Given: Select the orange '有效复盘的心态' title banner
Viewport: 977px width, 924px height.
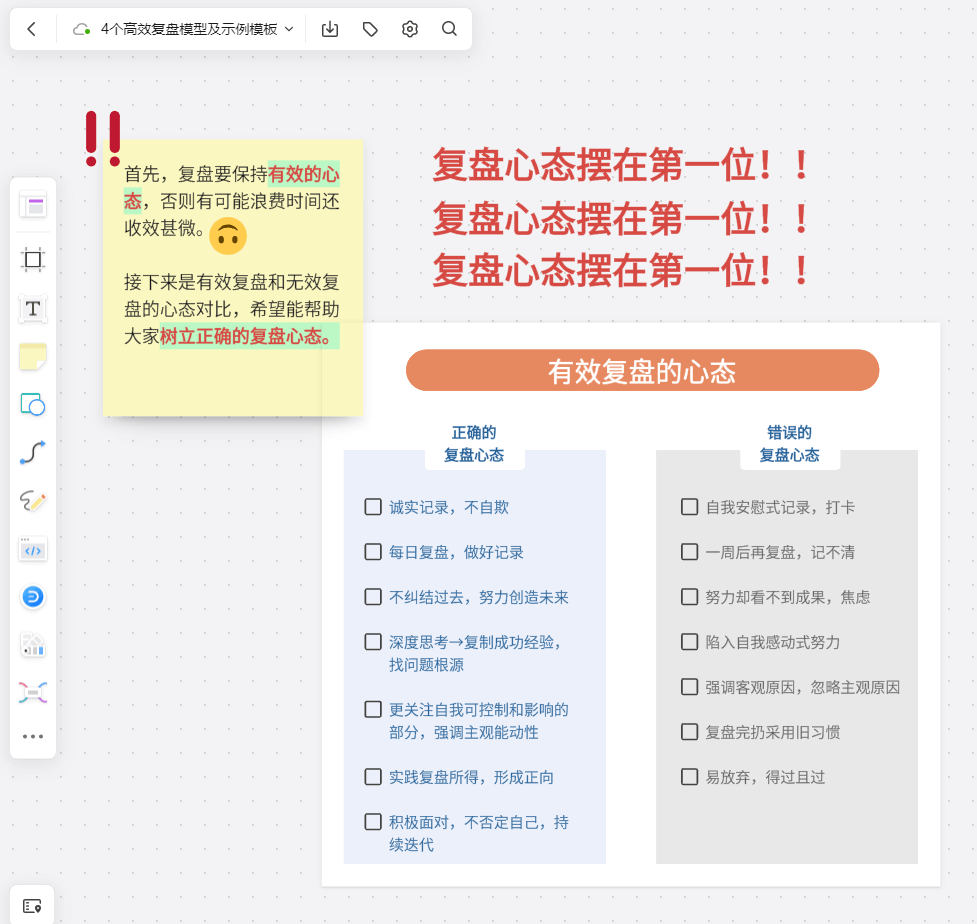Looking at the screenshot, I should tap(642, 371).
